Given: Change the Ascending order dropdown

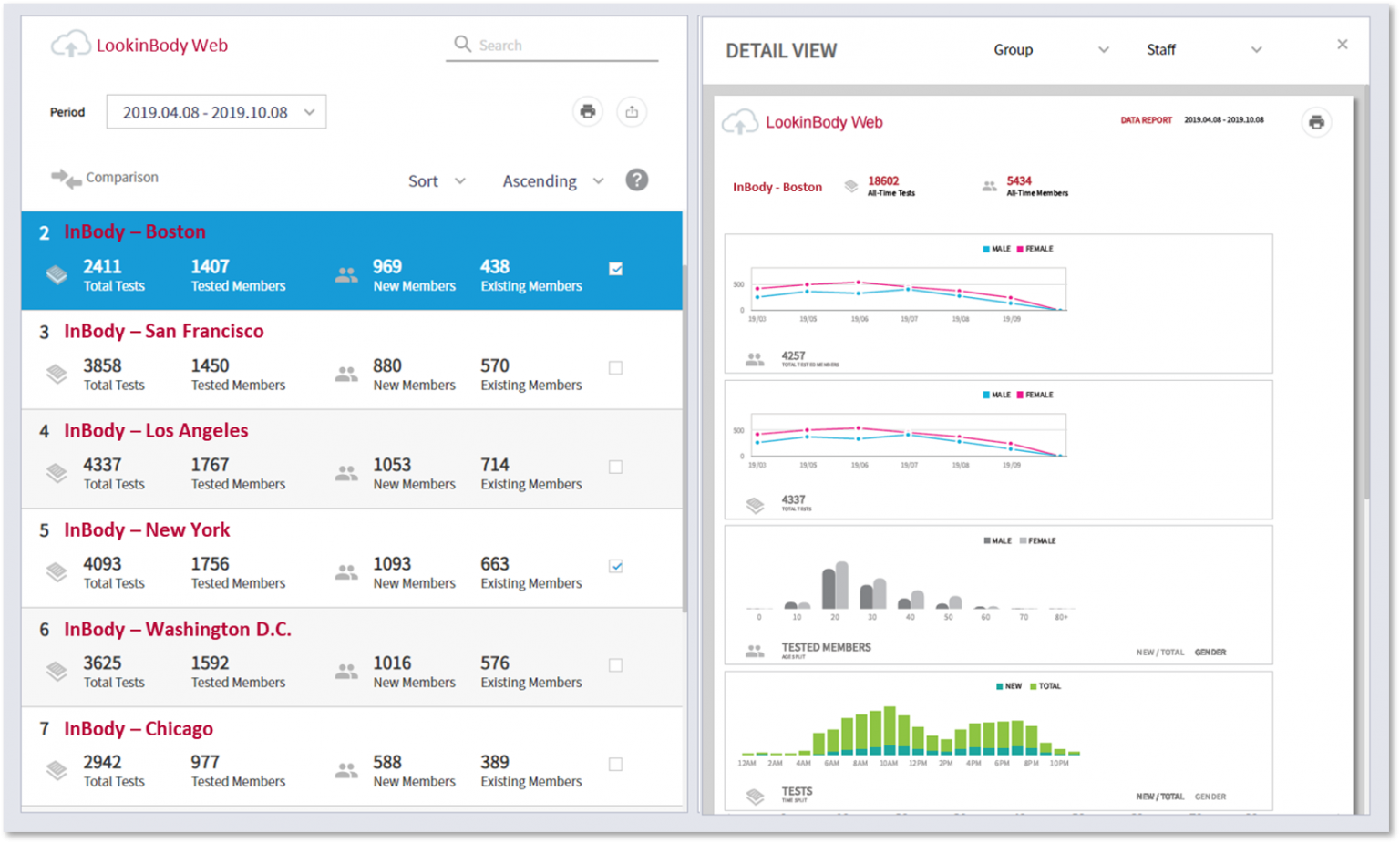Looking at the screenshot, I should click(551, 180).
